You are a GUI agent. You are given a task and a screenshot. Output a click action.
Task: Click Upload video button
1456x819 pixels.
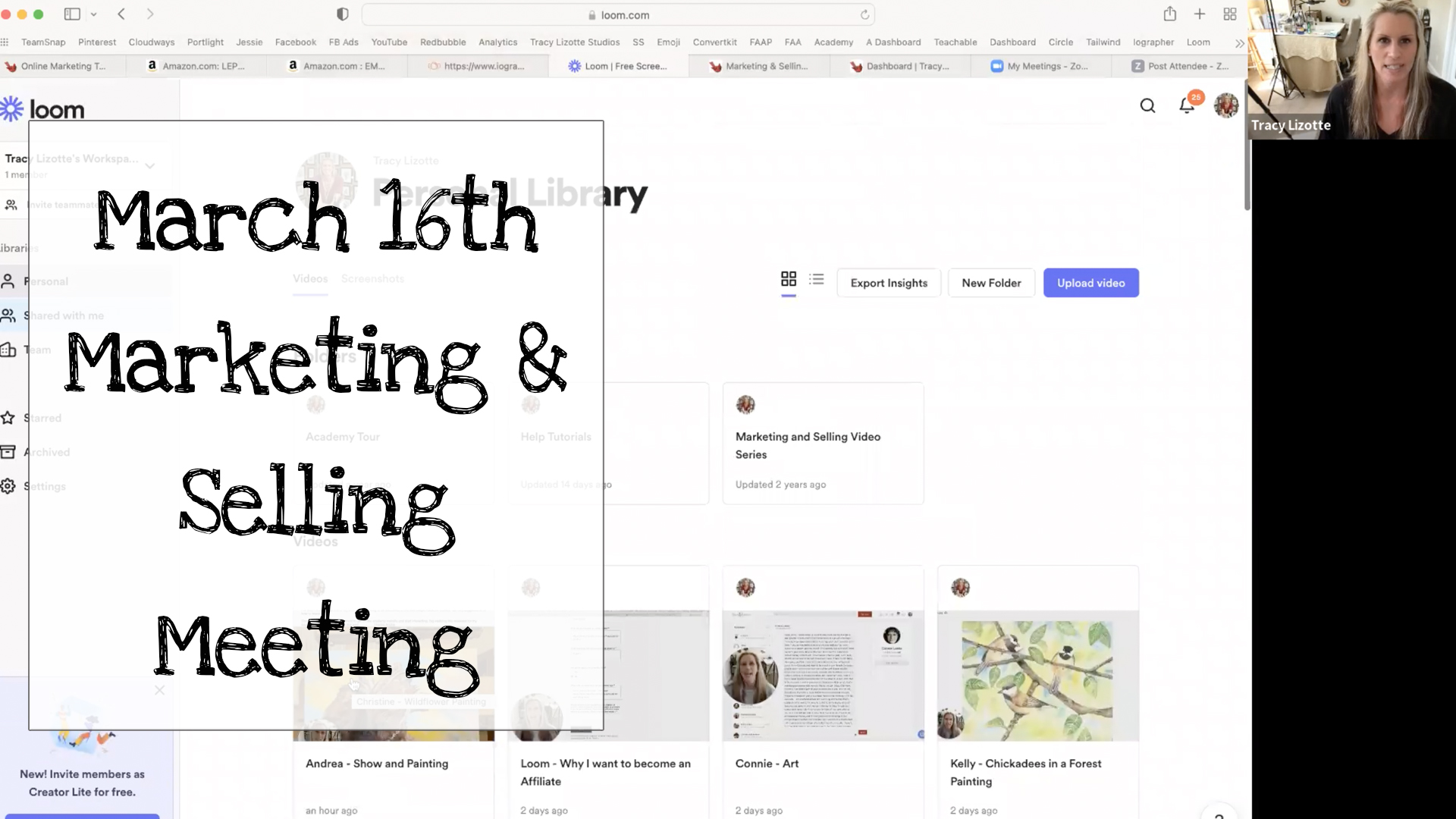tap(1090, 283)
